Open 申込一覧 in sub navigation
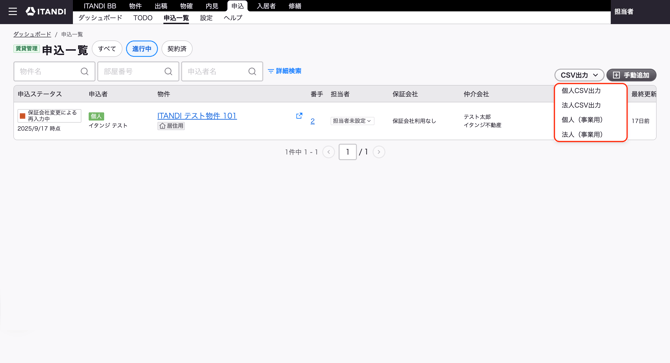The image size is (670, 363). (176, 18)
